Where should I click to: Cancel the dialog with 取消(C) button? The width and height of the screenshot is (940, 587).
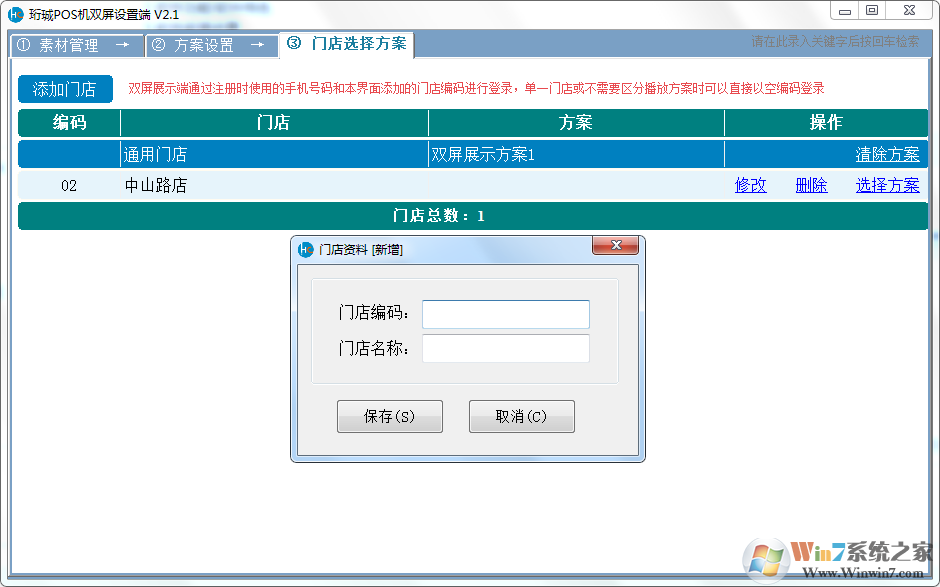click(x=521, y=416)
